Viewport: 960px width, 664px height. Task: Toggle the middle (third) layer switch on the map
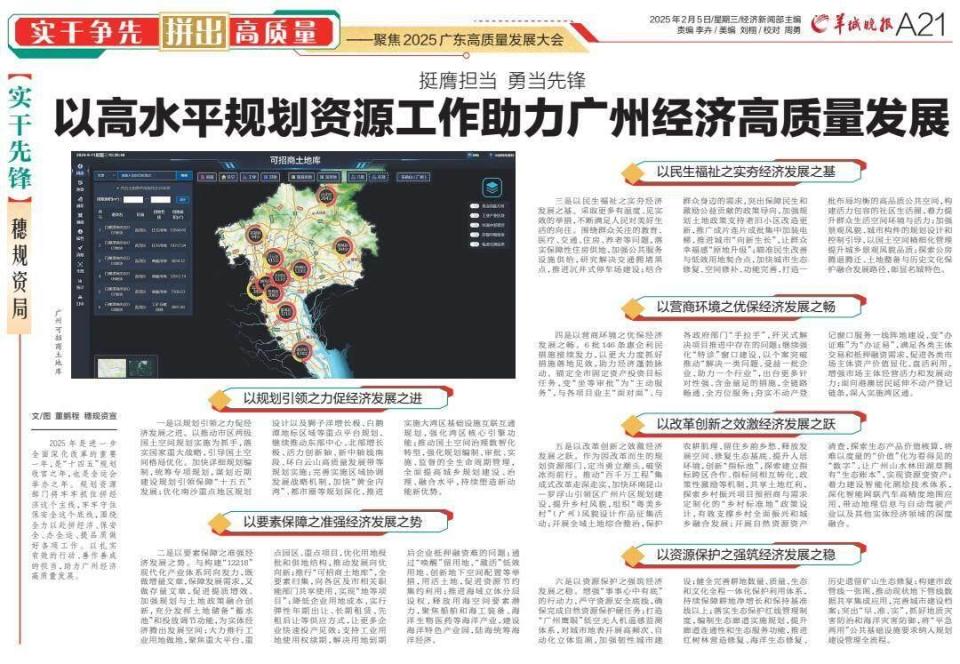(474, 225)
